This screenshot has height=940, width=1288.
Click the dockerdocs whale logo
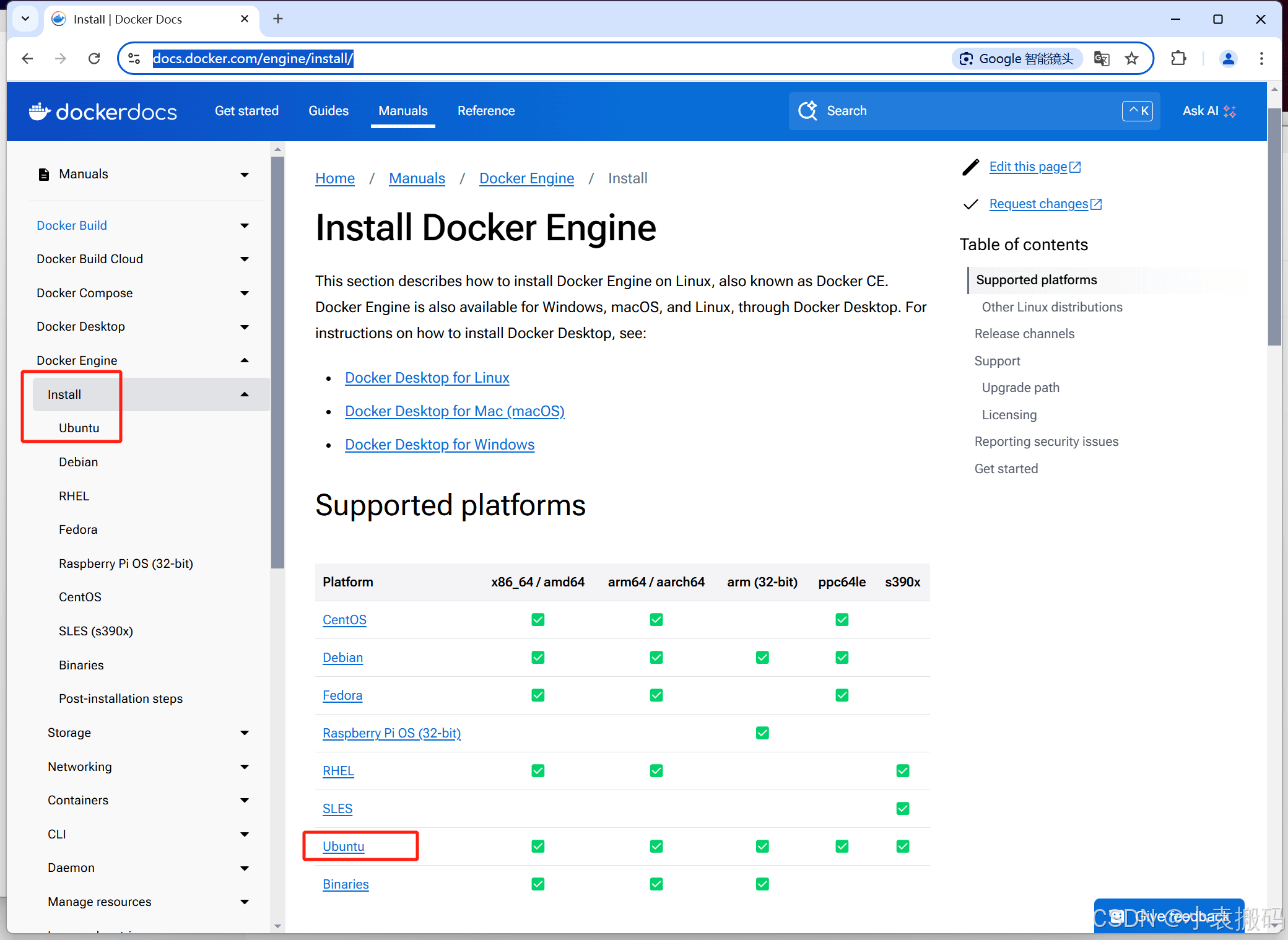[40, 111]
